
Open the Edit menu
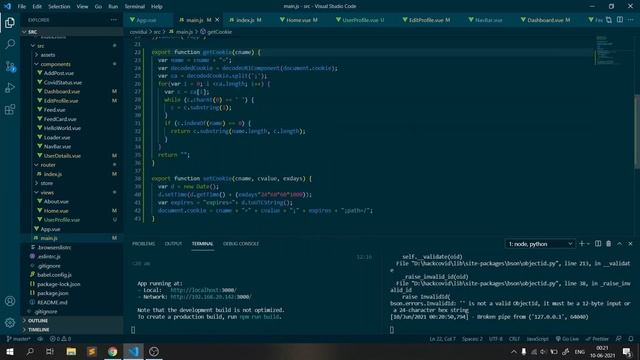pyautogui.click(x=37, y=7)
